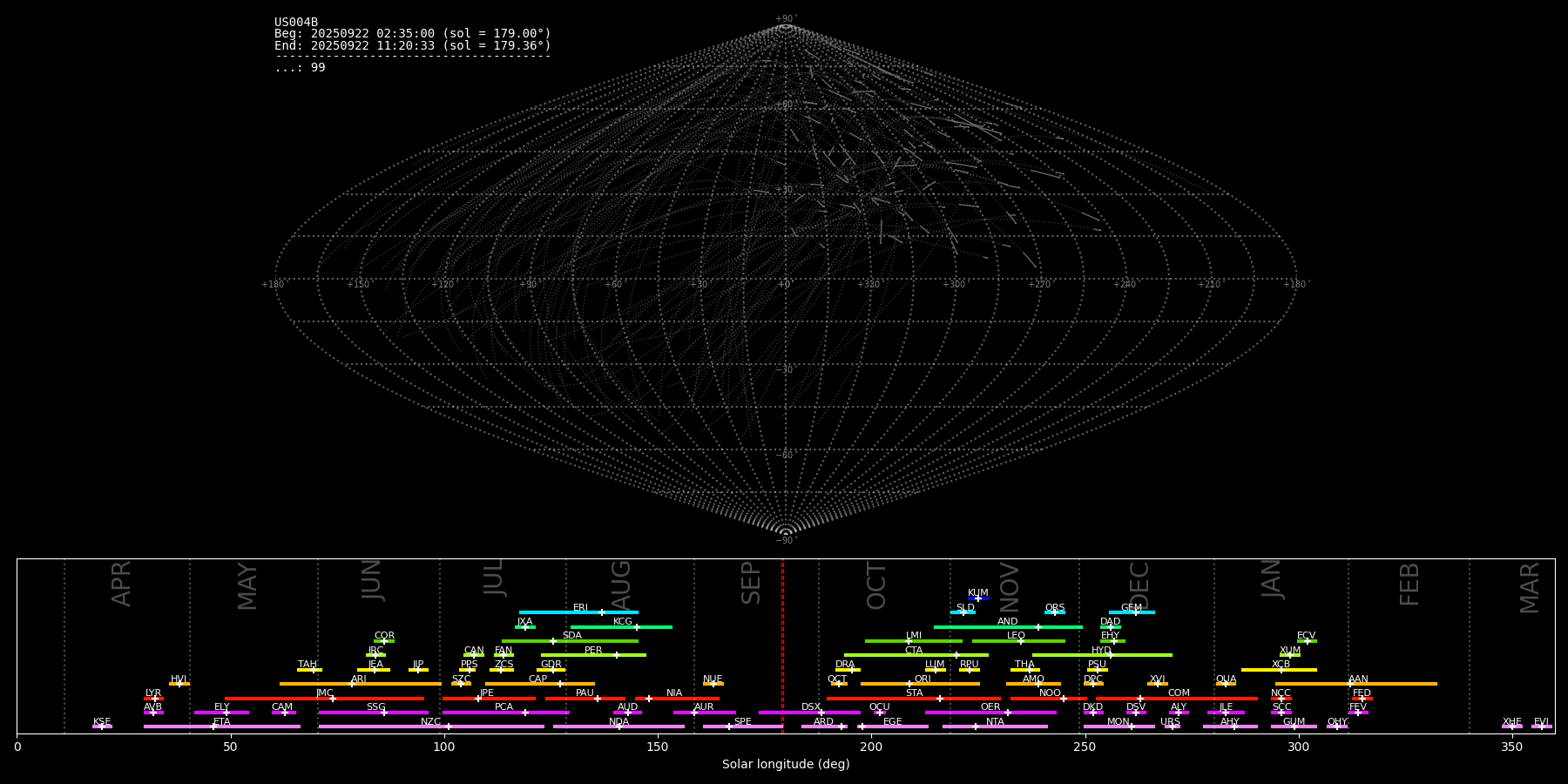1568x784 pixels.
Task: Click the '...: 99' count text
Action: [x=300, y=68]
